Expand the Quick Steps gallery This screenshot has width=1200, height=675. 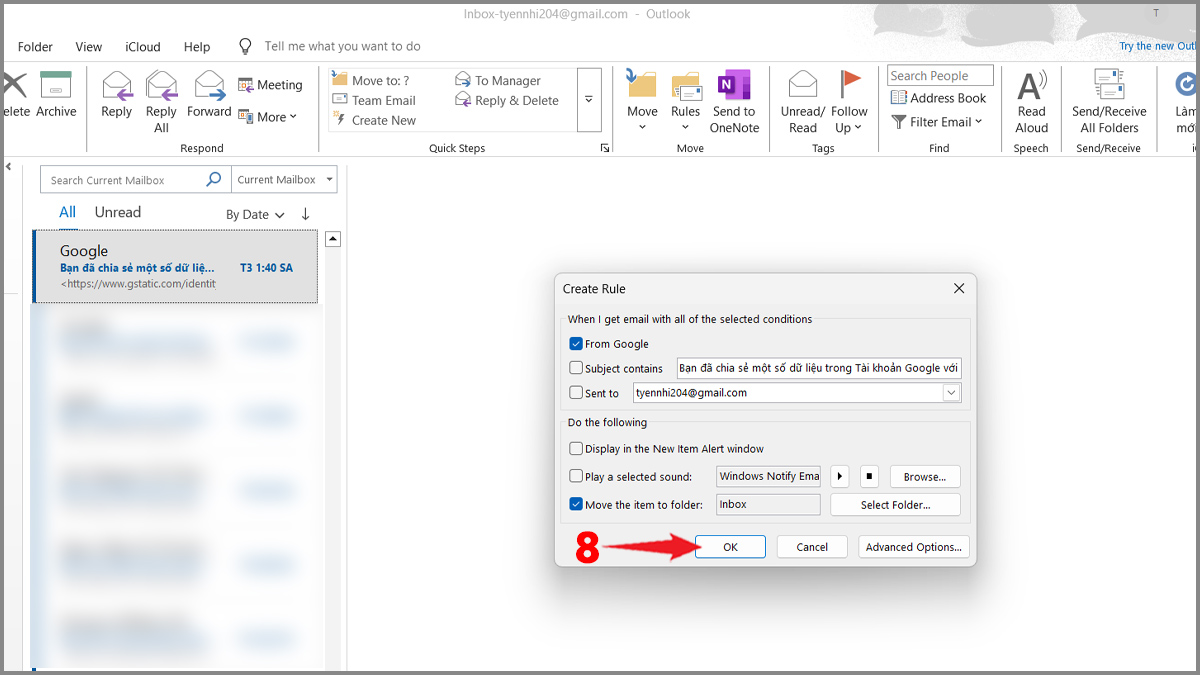pos(589,100)
